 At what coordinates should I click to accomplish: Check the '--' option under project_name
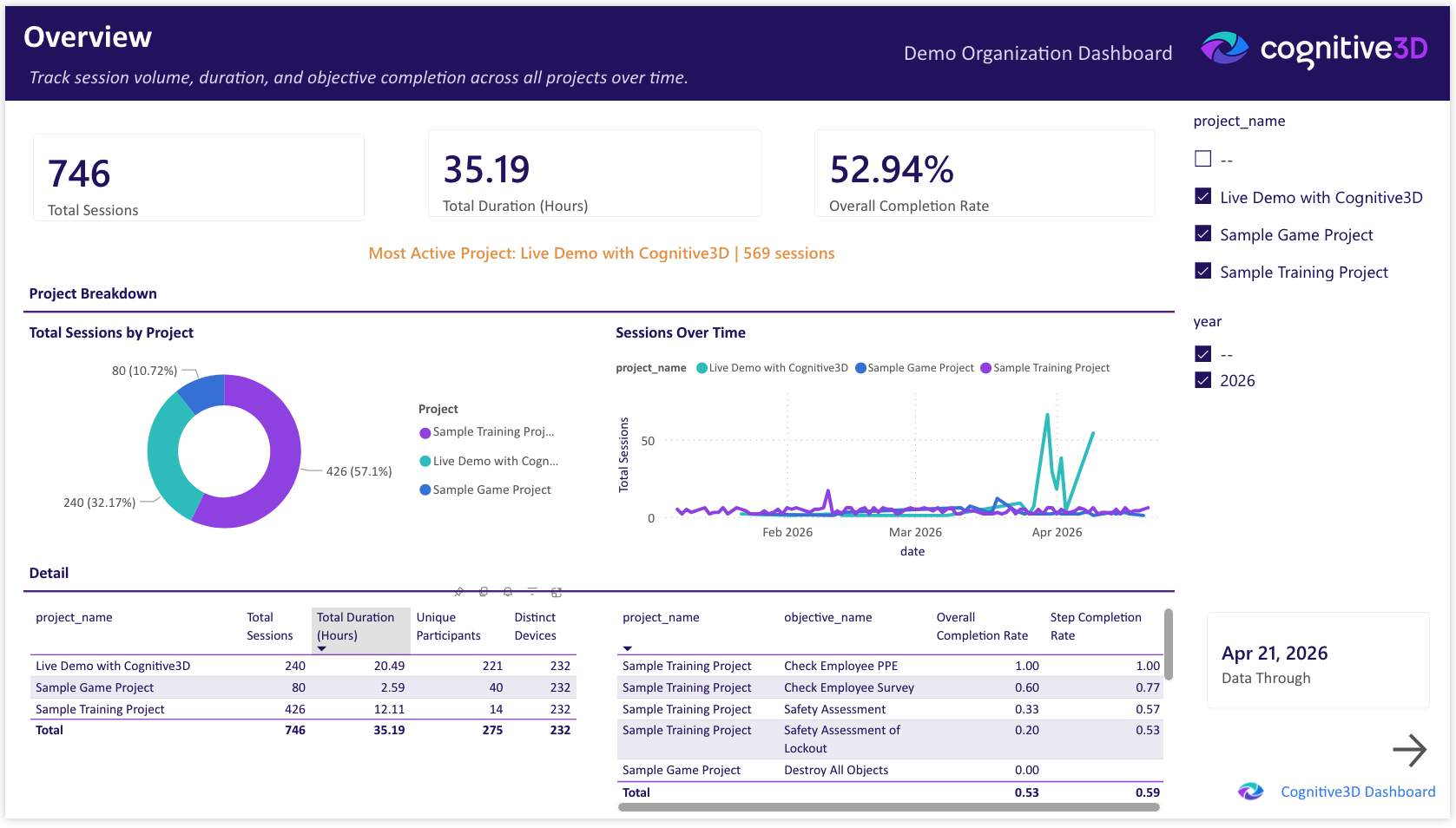[x=1202, y=158]
